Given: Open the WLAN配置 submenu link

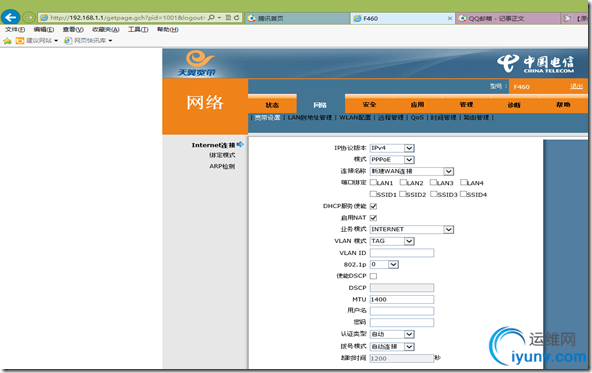Looking at the screenshot, I should (x=355, y=118).
